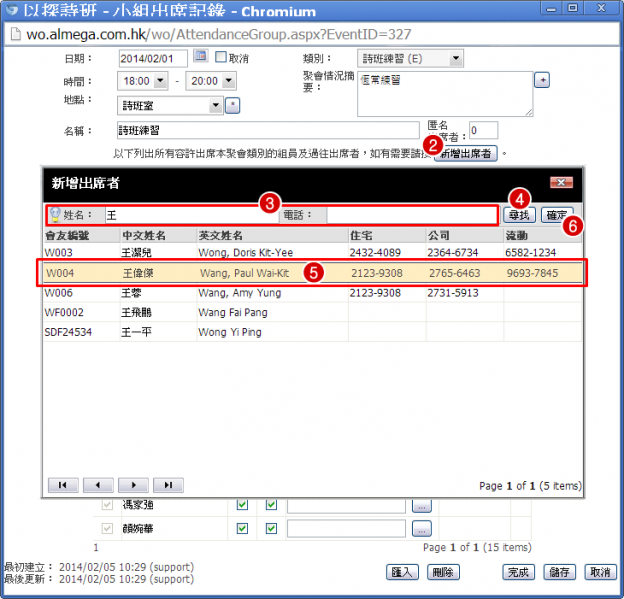Image resolution: width=624 pixels, height=599 pixels.
Task: Toggle first green checkbox for 馮家強
Action: 242,505
